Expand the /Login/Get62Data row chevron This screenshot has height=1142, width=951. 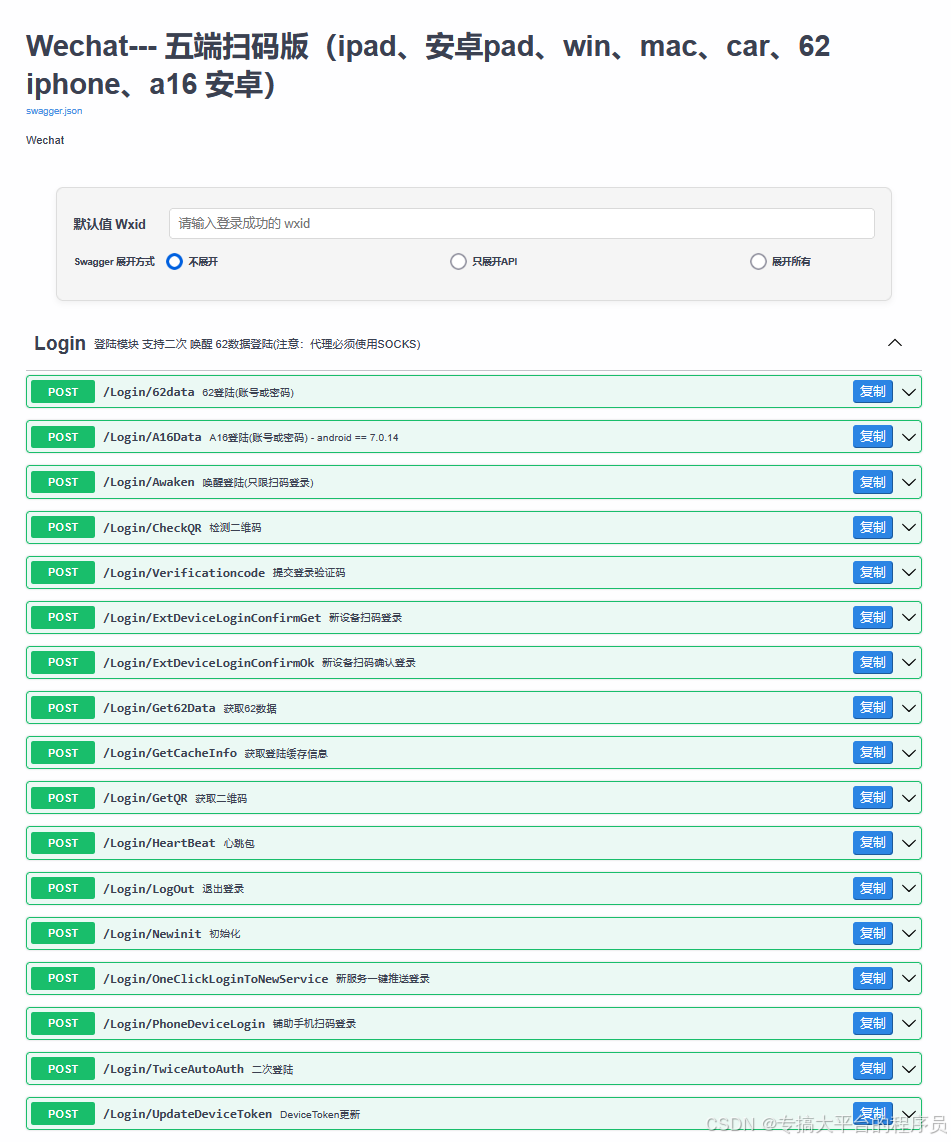tap(909, 708)
